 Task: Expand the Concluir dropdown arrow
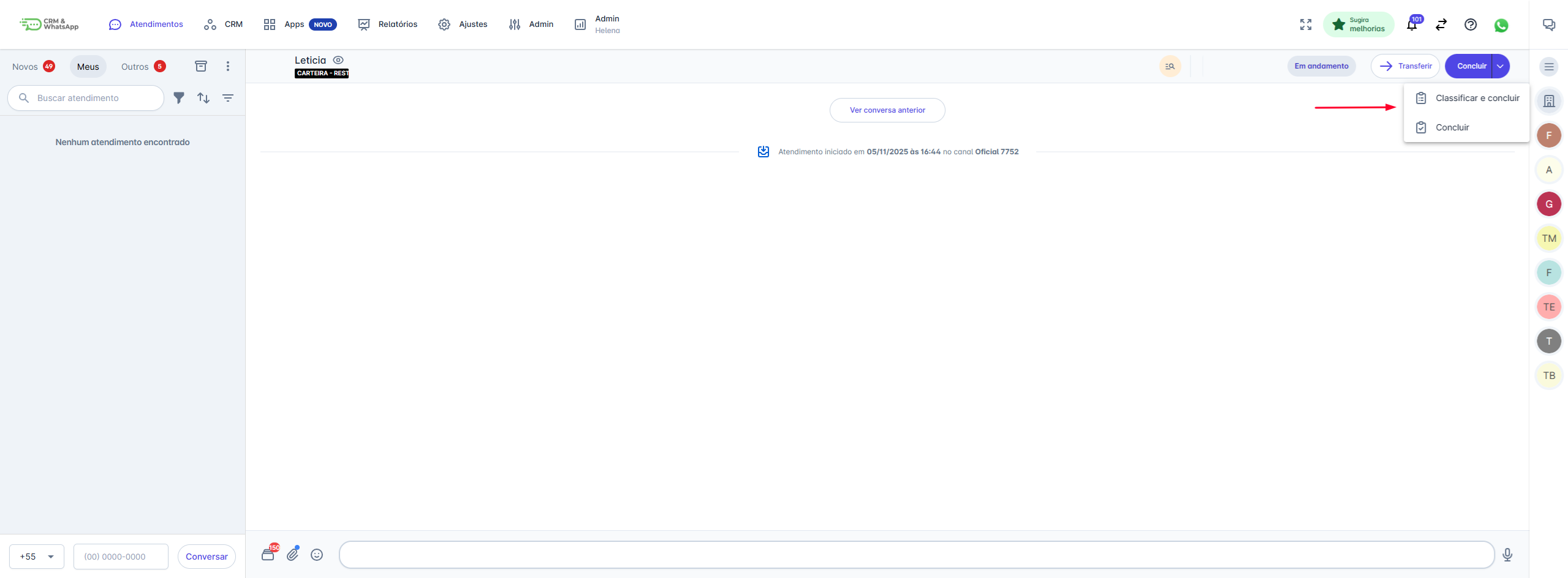1500,66
